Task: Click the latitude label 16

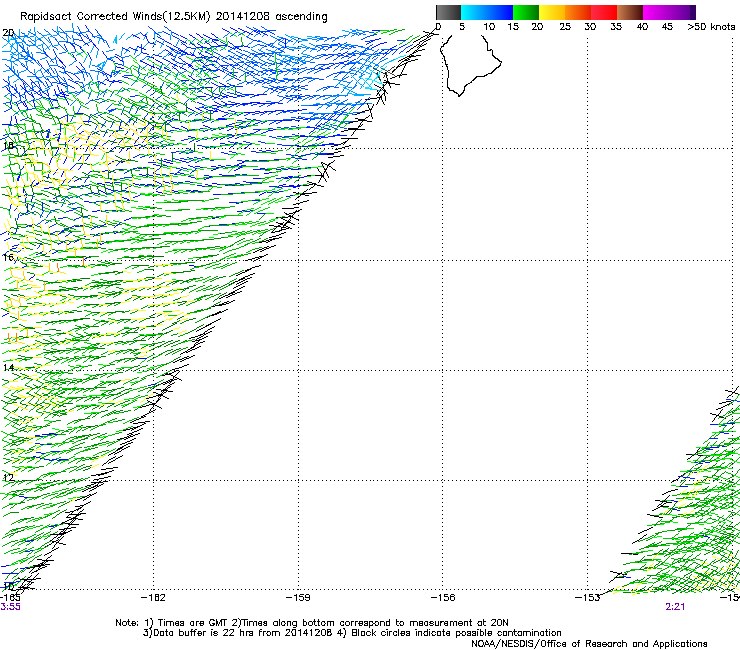Action: 8,257
